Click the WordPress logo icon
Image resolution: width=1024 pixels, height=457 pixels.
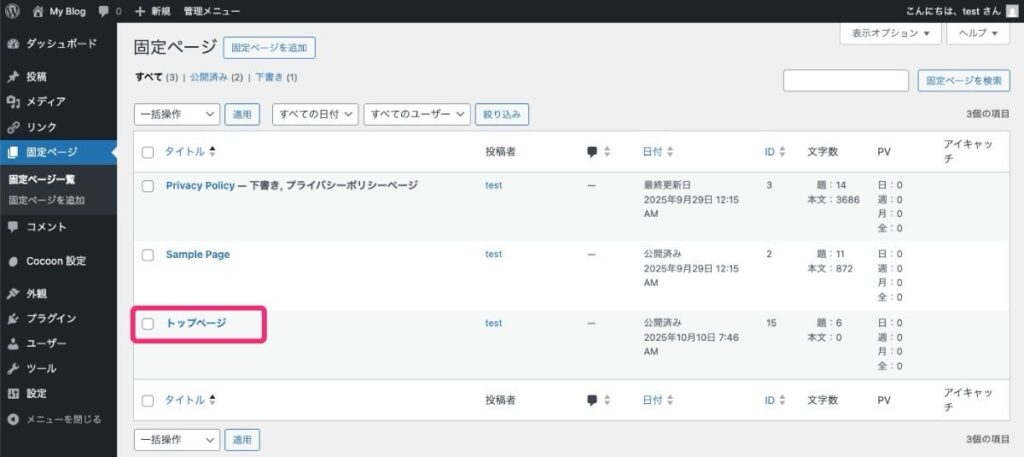(12, 11)
